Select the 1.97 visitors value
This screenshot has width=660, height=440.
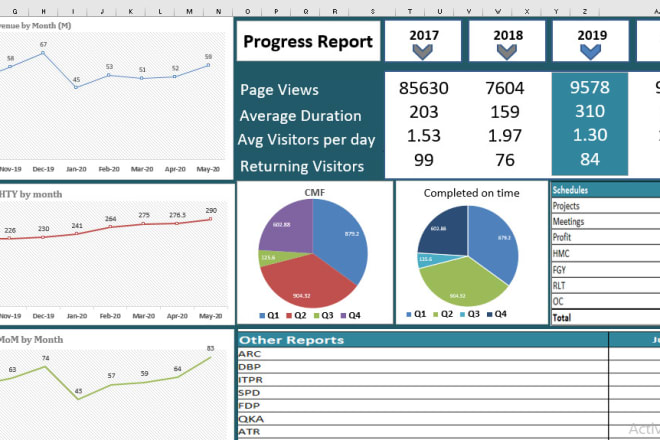[505, 136]
